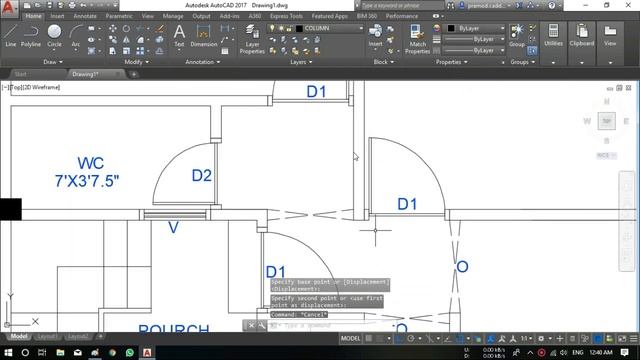The image size is (640, 360).
Task: Switch to the Parametric ribbon tab
Action: 119,16
